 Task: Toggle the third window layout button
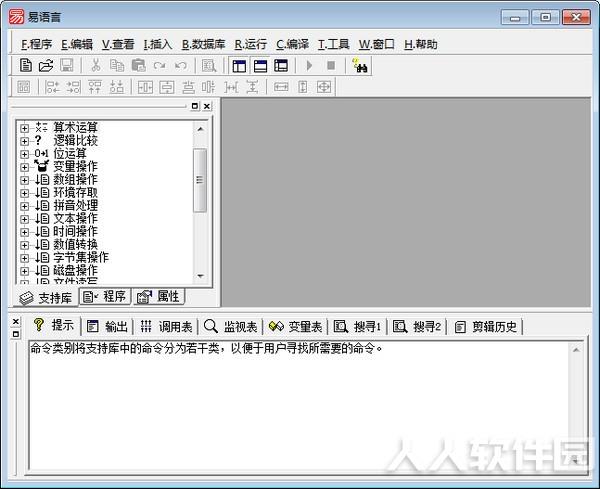pyautogui.click(x=281, y=66)
